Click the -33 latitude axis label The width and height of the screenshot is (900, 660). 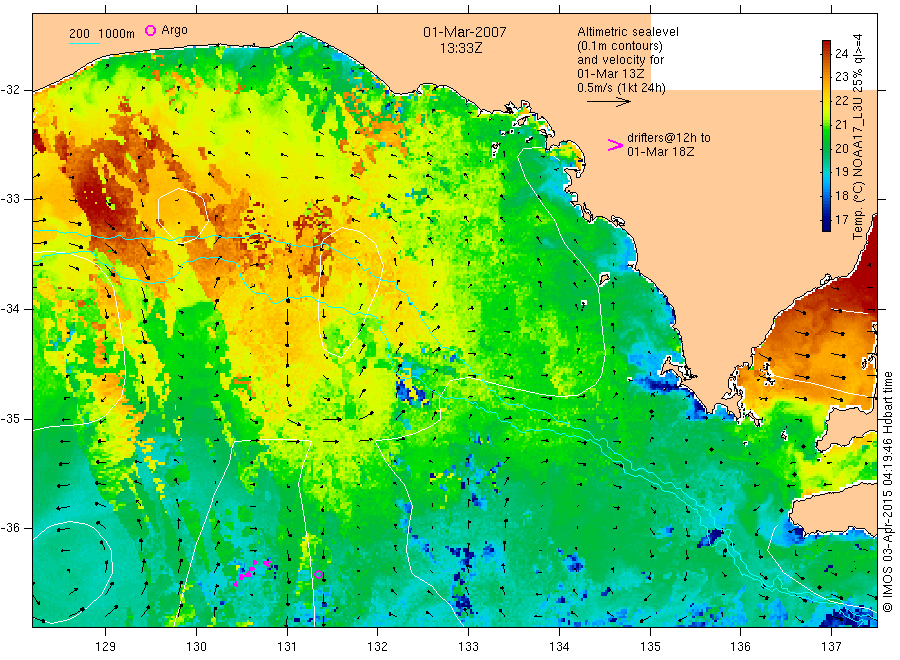pyautogui.click(x=10, y=199)
